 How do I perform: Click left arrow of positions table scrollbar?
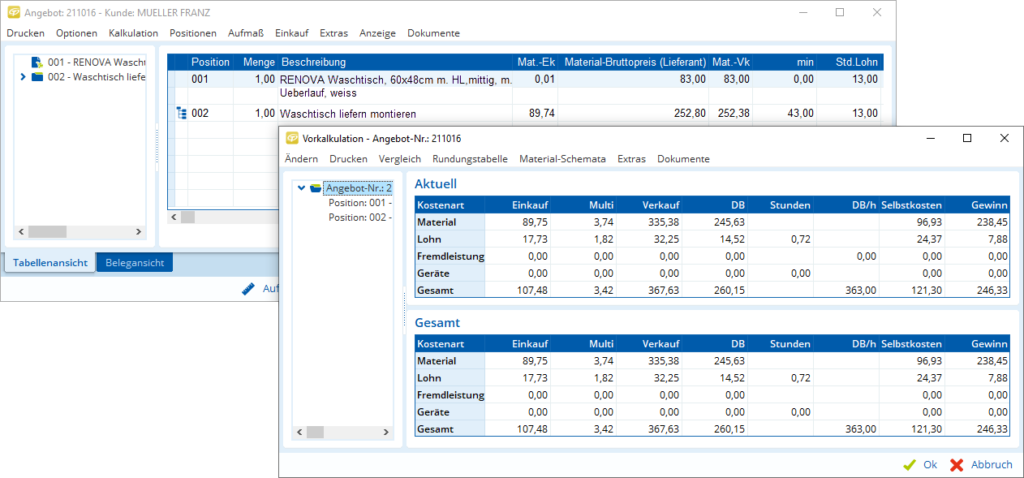coord(173,216)
